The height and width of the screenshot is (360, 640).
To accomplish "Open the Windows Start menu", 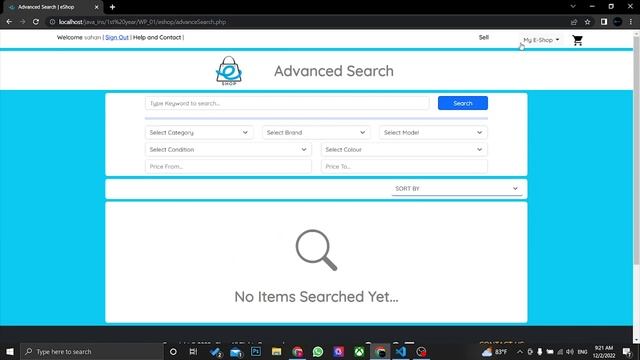I will pos(10,351).
